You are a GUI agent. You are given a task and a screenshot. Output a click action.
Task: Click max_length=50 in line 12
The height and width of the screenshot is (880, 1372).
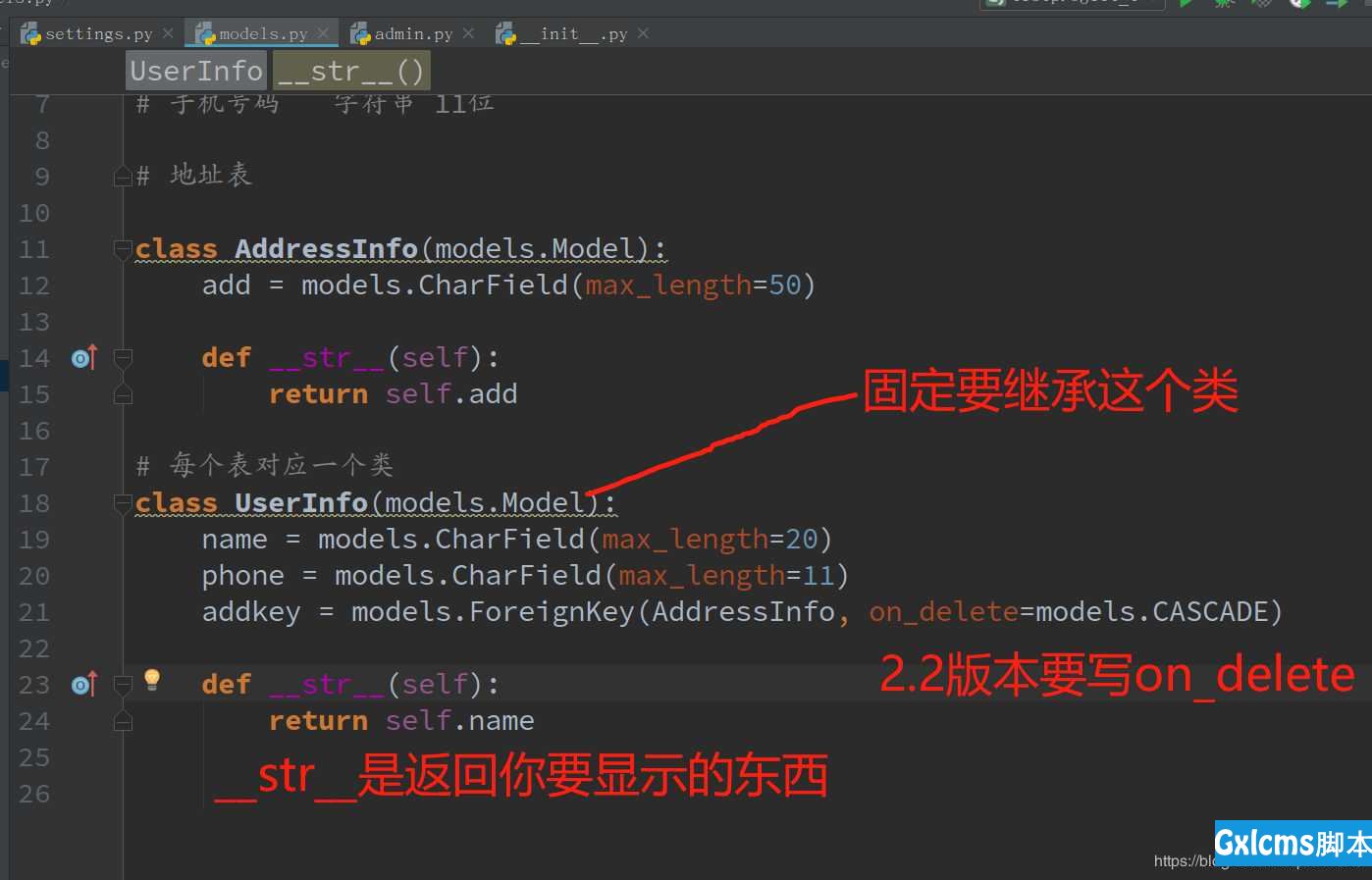(693, 285)
